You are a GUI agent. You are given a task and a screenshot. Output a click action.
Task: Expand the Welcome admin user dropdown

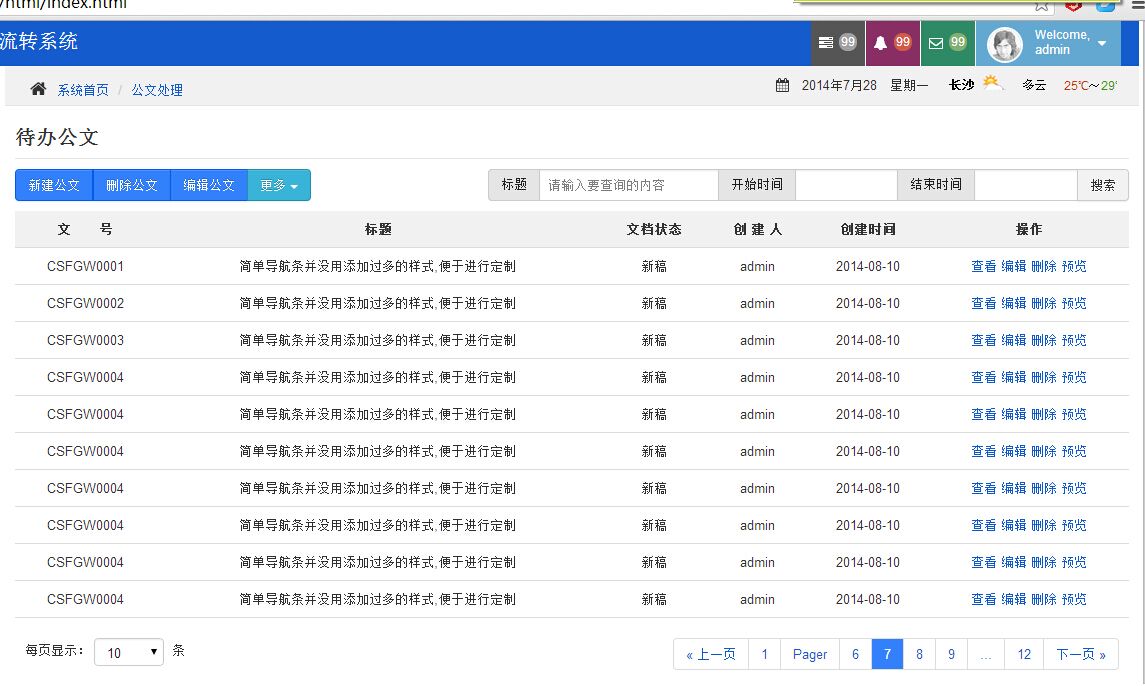(x=1102, y=44)
